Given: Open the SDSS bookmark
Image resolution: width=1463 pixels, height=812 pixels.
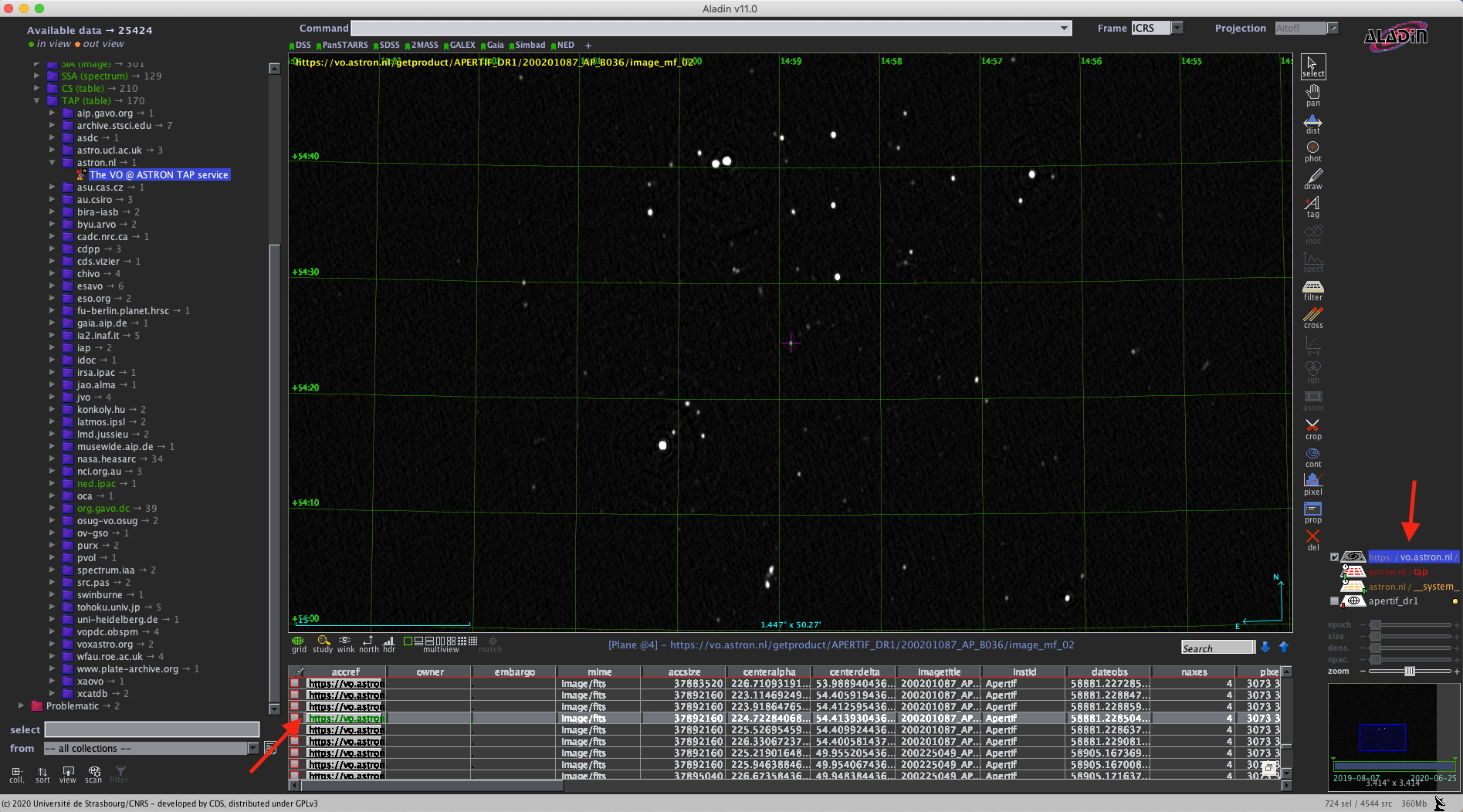Looking at the screenshot, I should click(x=386, y=46).
